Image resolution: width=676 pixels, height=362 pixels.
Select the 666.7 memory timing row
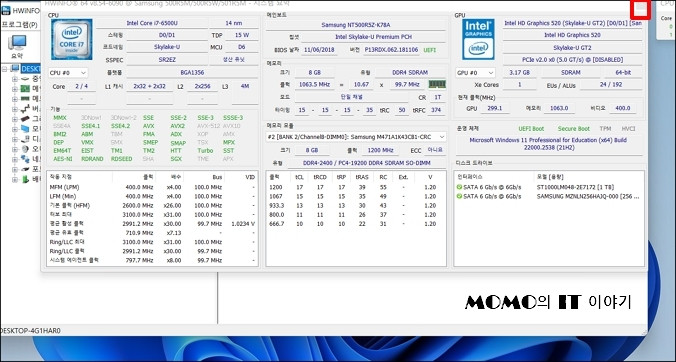point(355,224)
